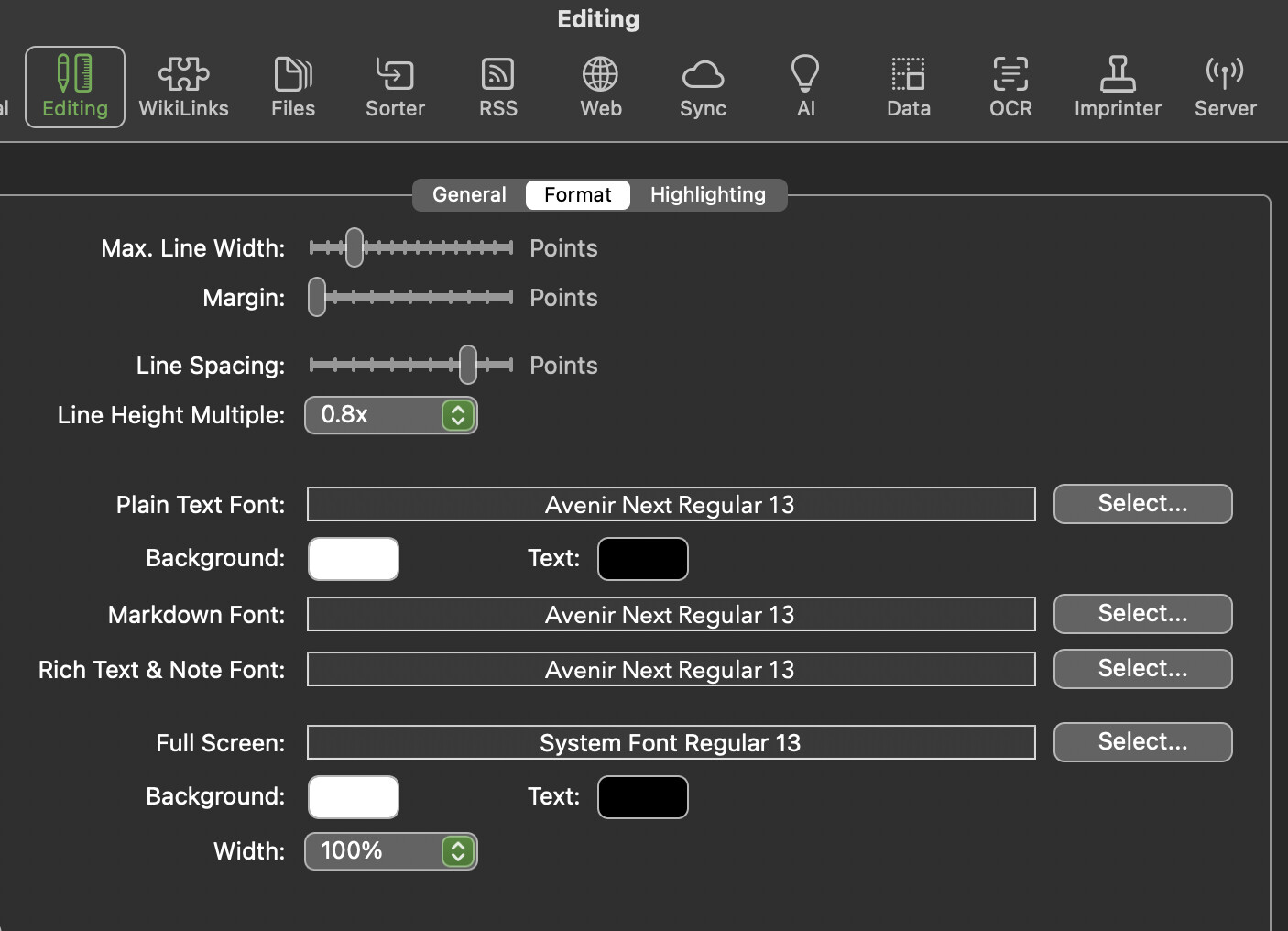1288x931 pixels.
Task: Open the Files preferences pane
Action: click(x=293, y=88)
